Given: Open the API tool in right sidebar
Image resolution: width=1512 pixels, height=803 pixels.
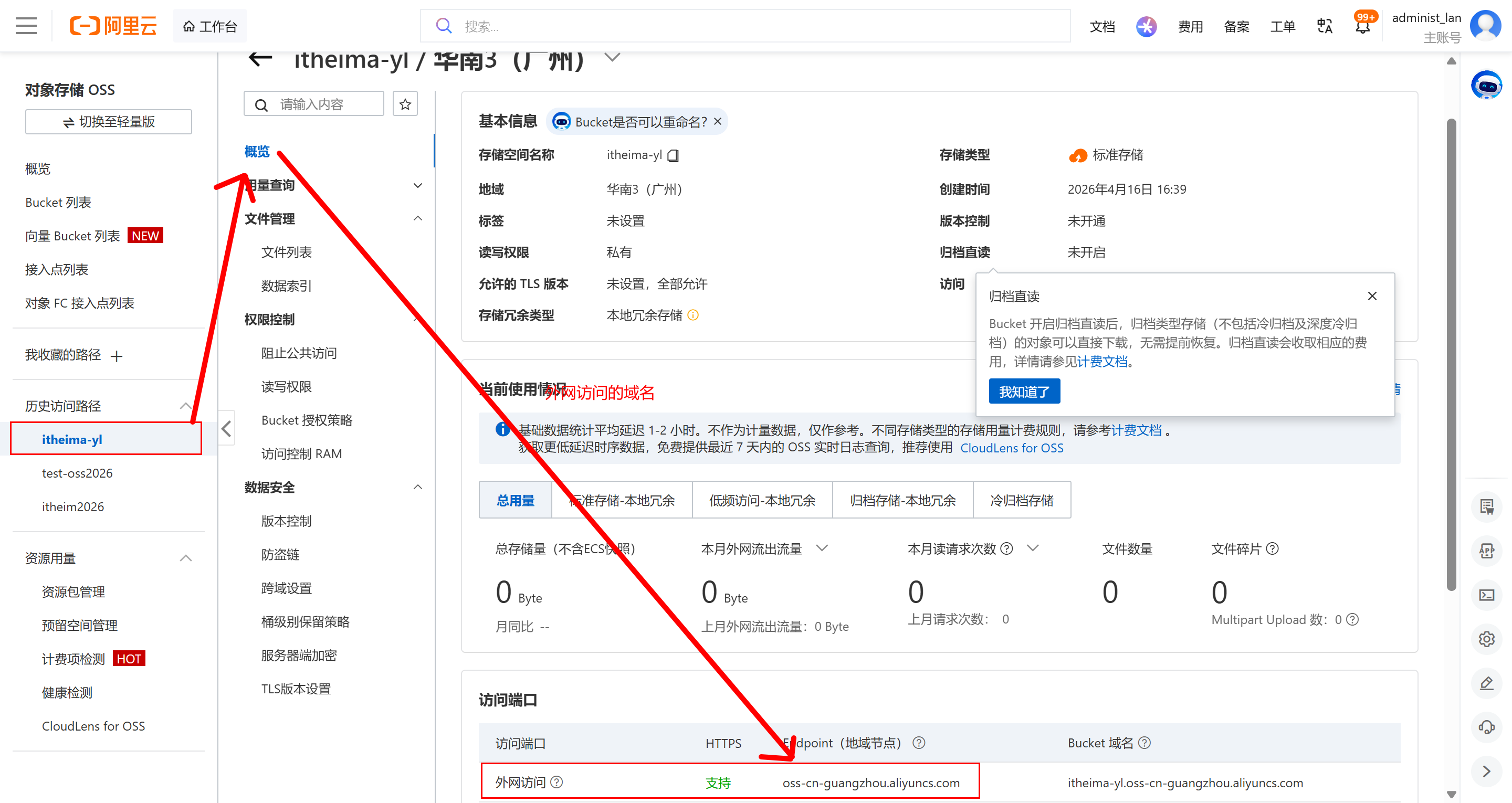Looking at the screenshot, I should click(1486, 551).
